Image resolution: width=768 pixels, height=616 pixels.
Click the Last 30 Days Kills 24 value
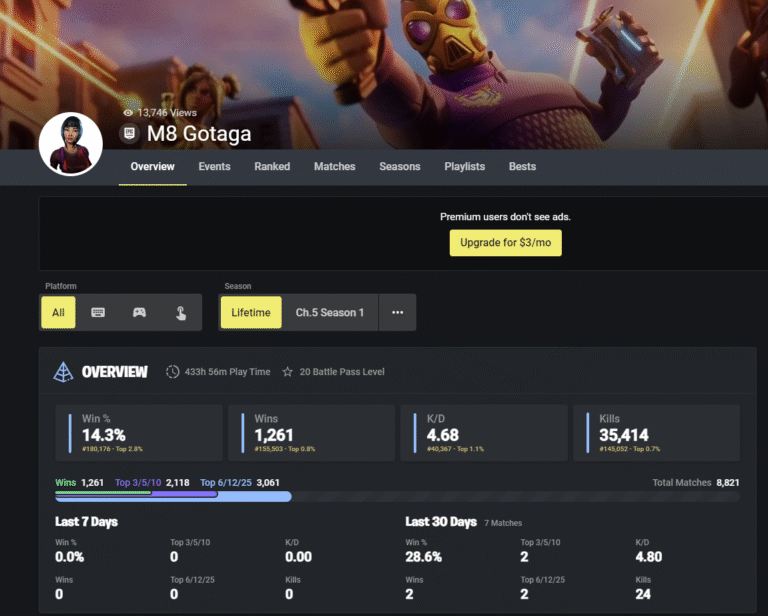click(x=643, y=594)
